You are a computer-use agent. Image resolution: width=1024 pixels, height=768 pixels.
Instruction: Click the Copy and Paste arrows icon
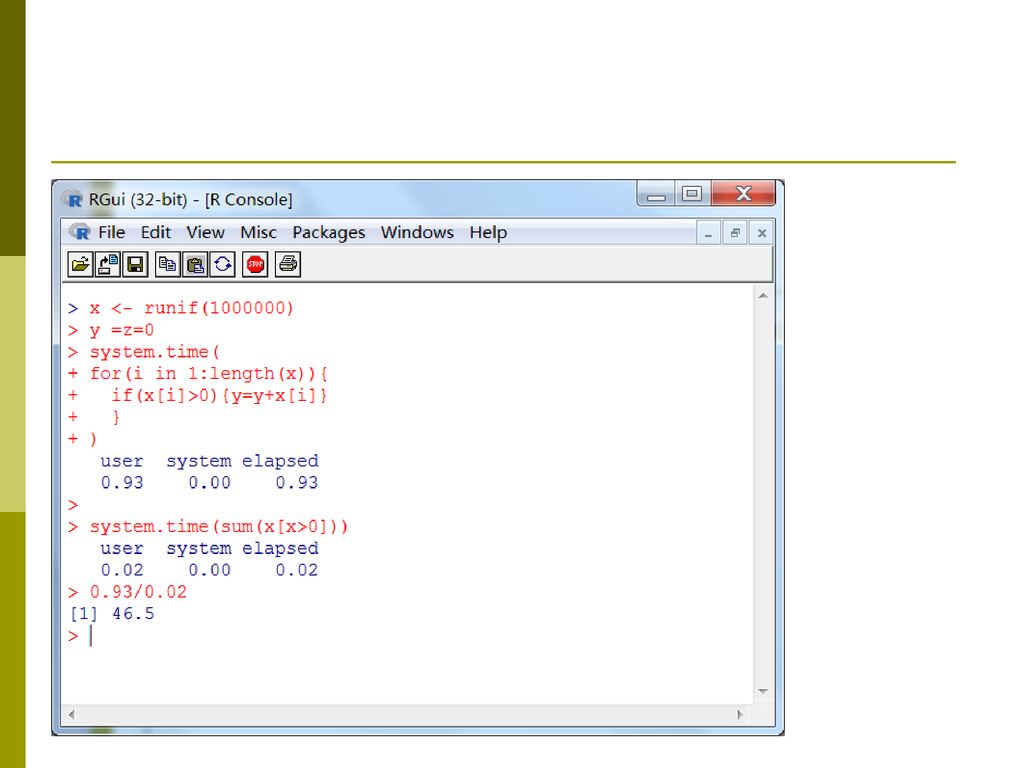click(x=223, y=264)
